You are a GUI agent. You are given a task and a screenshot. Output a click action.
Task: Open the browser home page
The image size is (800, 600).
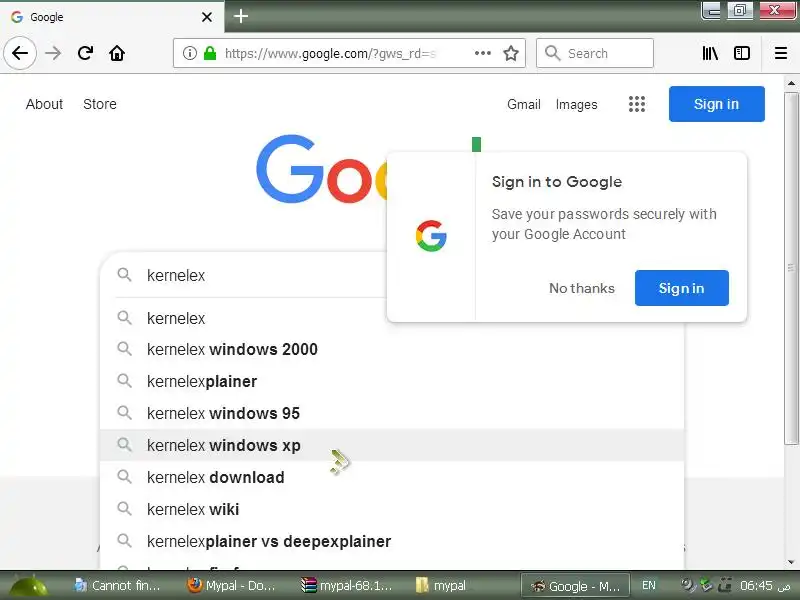(117, 53)
